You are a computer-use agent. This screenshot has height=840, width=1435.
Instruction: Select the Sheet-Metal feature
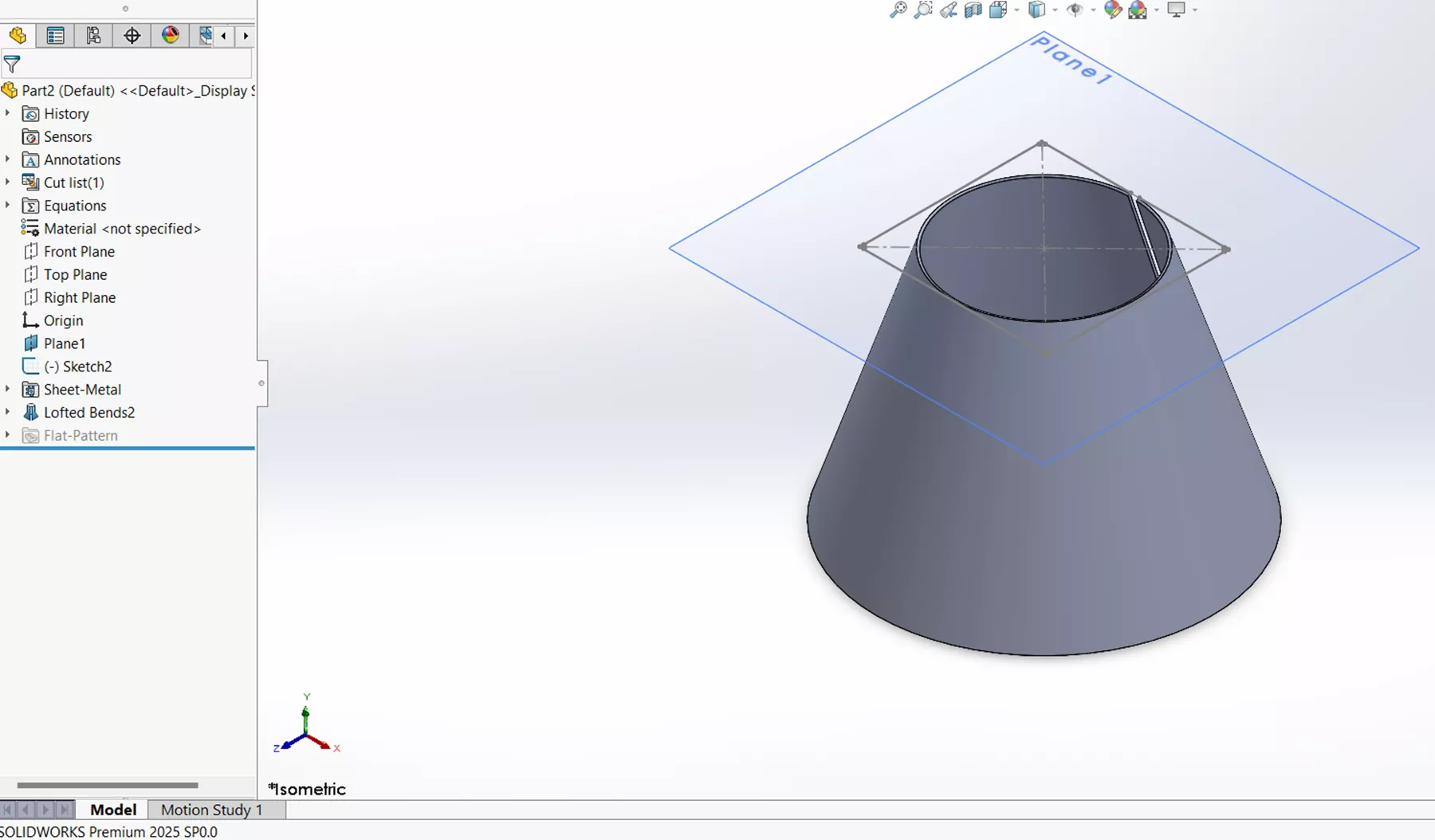[82, 390]
